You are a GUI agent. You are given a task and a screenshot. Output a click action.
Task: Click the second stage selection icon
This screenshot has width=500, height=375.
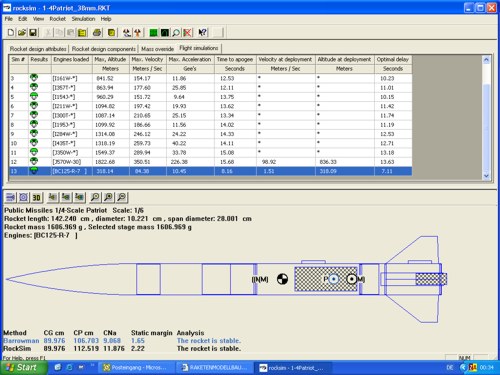point(66,197)
